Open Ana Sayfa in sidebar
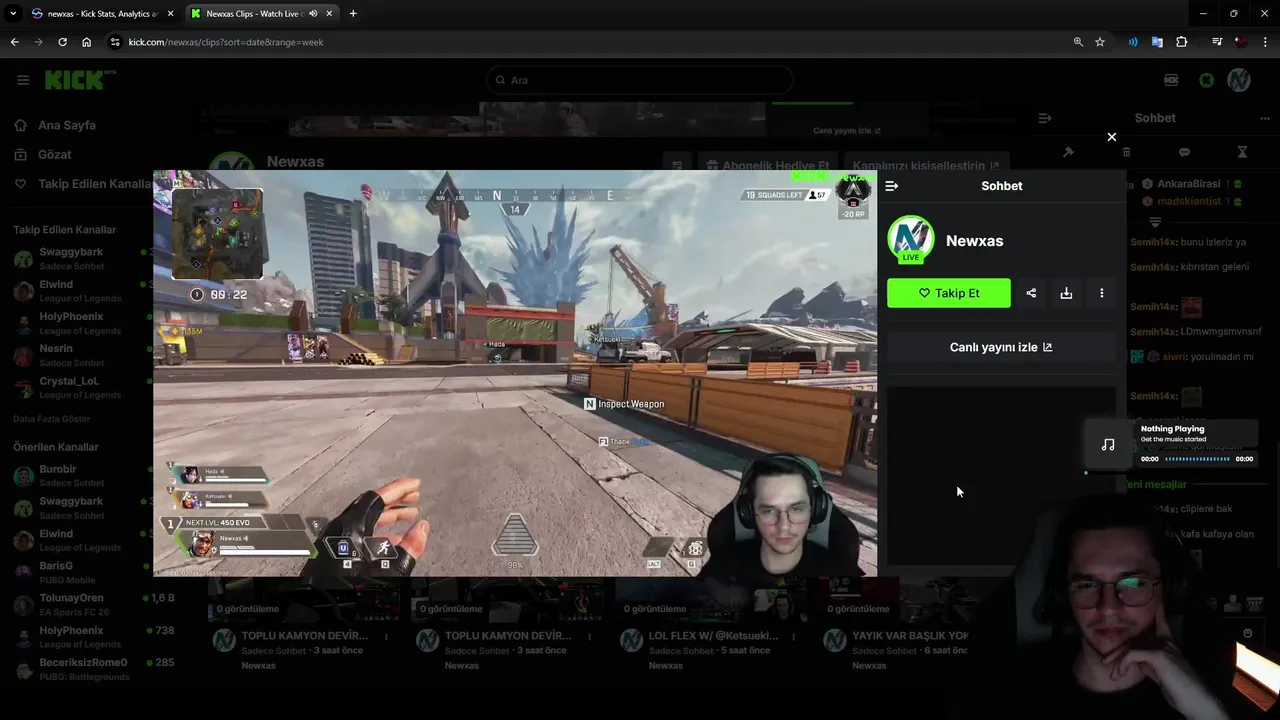Screen dimensions: 1280x720 pyautogui.click(x=67, y=125)
